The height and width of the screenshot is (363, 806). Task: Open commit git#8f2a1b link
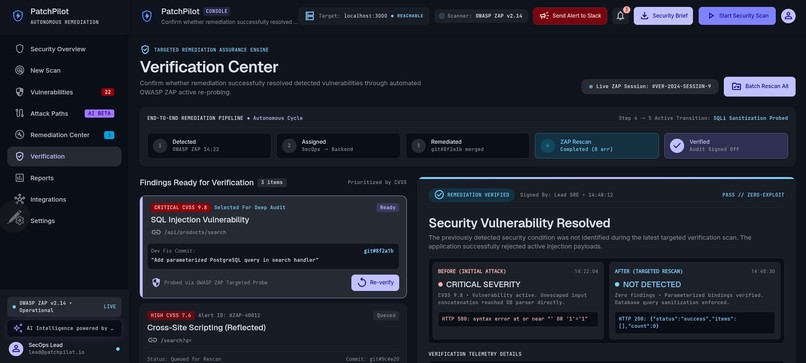point(379,251)
